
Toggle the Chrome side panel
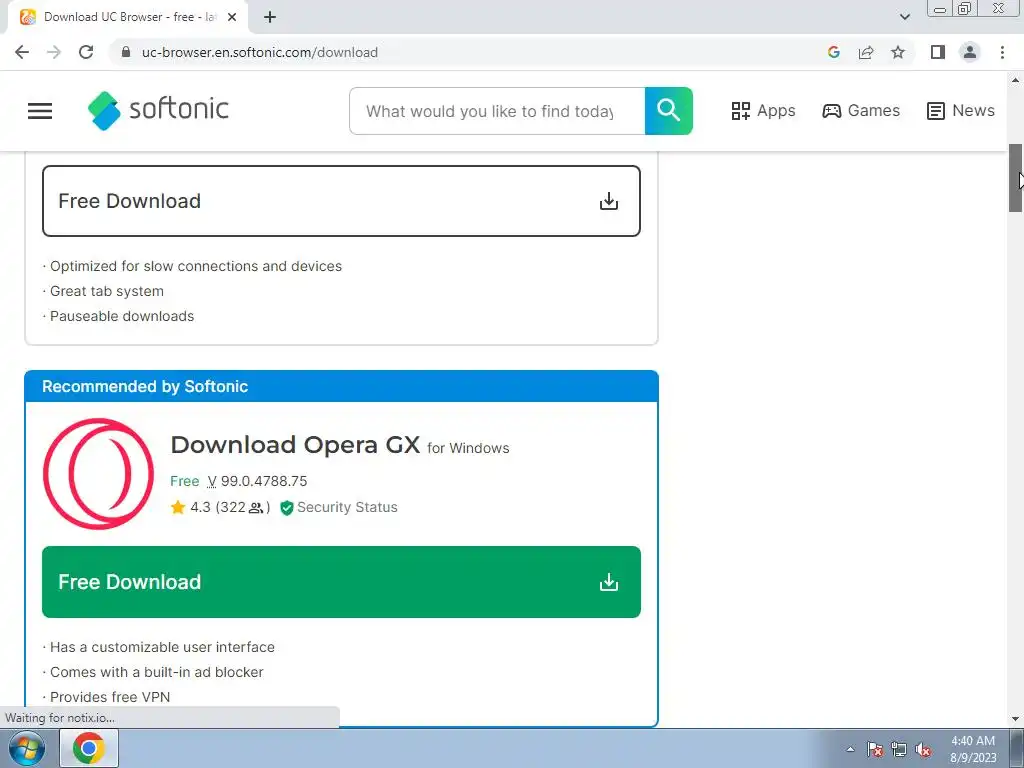938,52
